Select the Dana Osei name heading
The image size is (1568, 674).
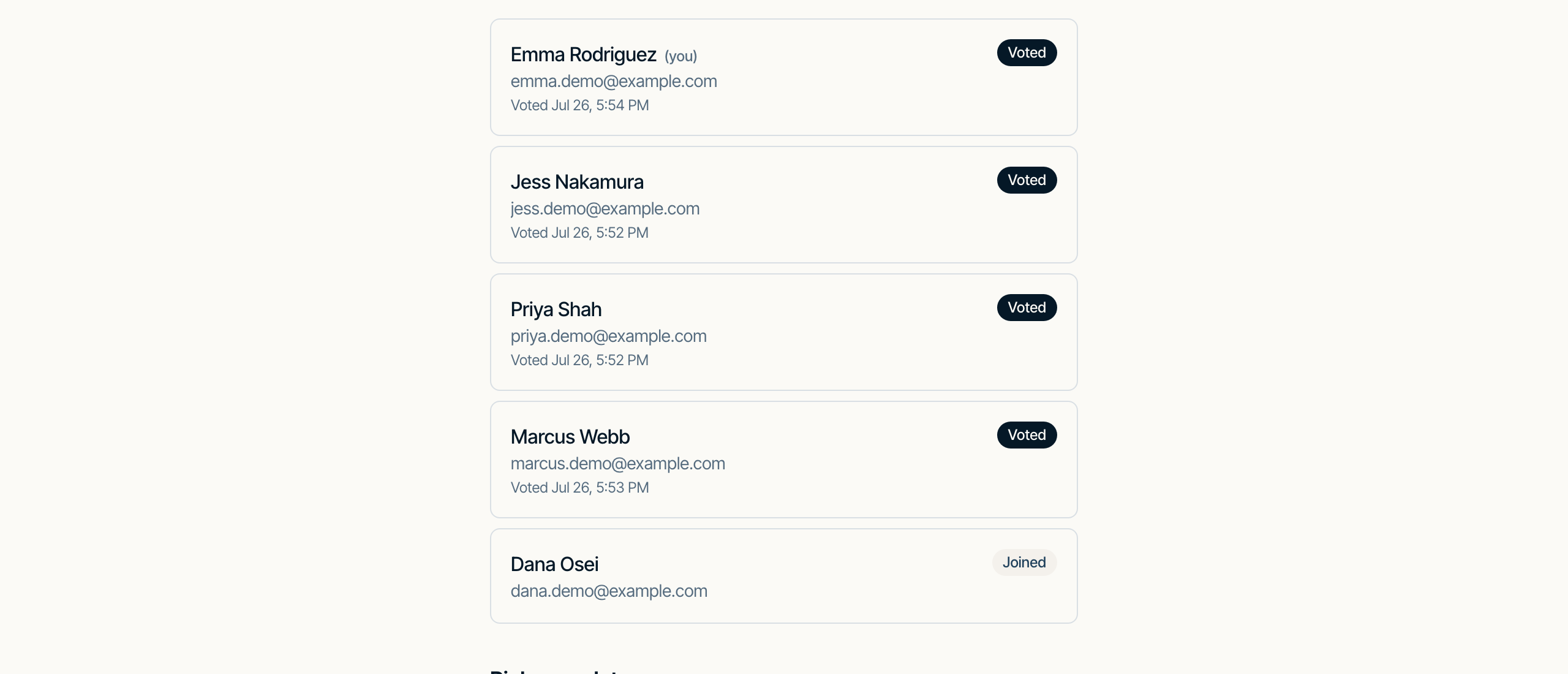[554, 564]
